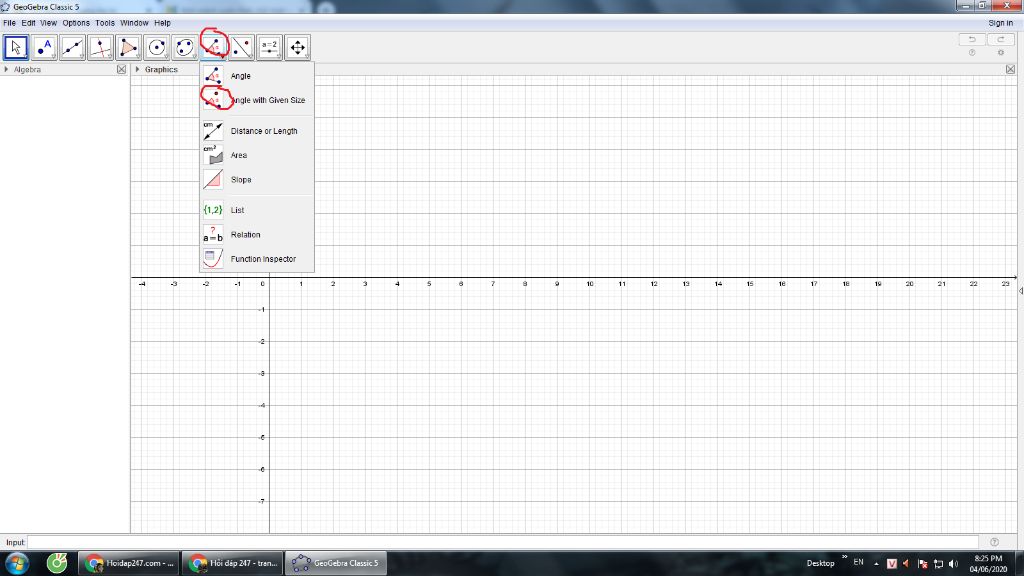Select the Line tool
Image resolution: width=1024 pixels, height=576 pixels.
tap(72, 48)
